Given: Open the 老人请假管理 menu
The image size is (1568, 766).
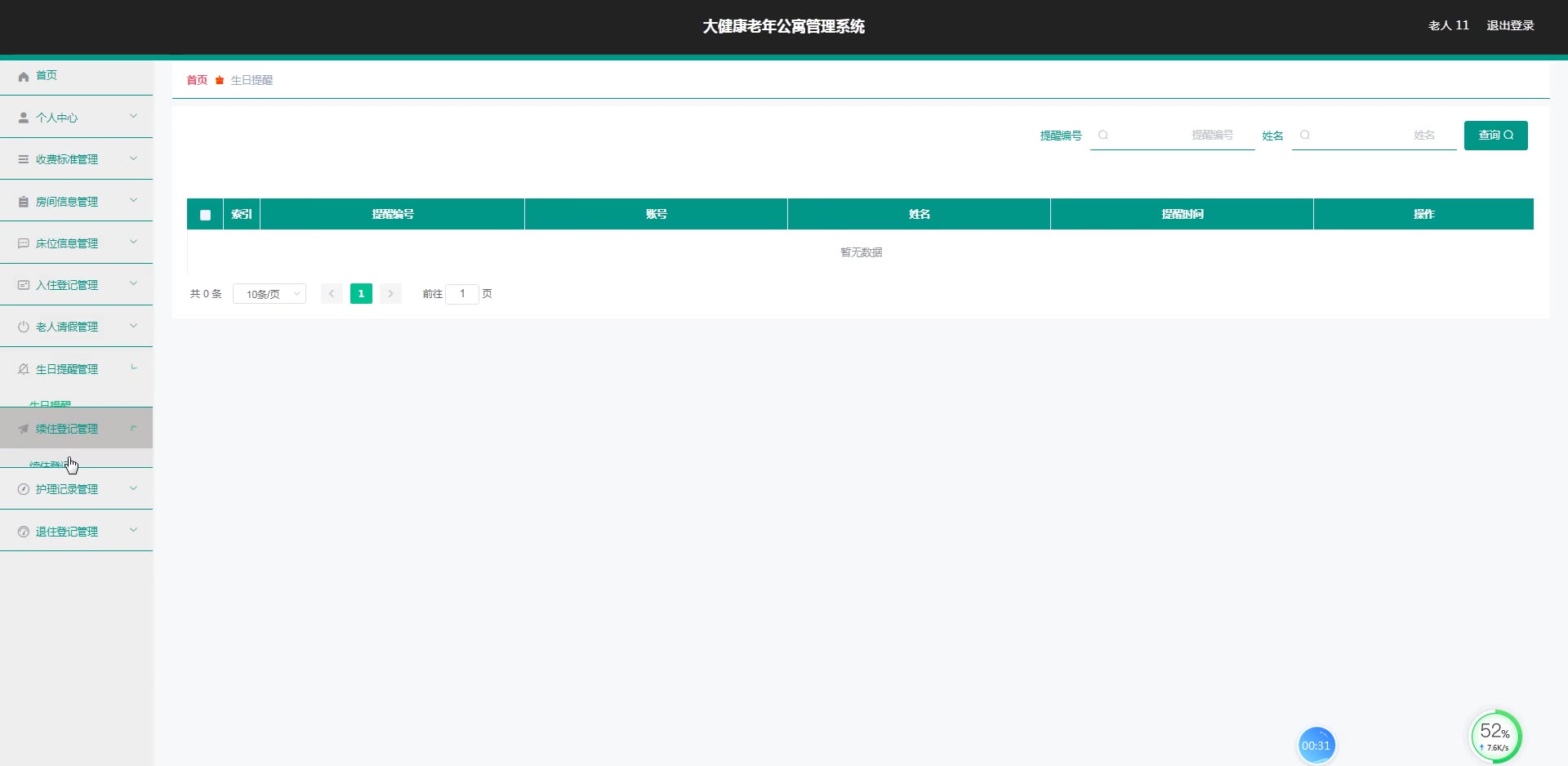Looking at the screenshot, I should click(76, 326).
